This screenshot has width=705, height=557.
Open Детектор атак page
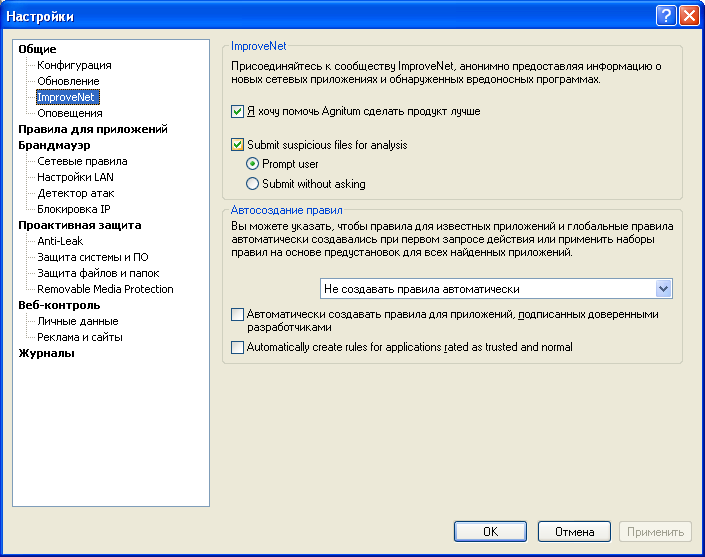pyautogui.click(x=76, y=193)
